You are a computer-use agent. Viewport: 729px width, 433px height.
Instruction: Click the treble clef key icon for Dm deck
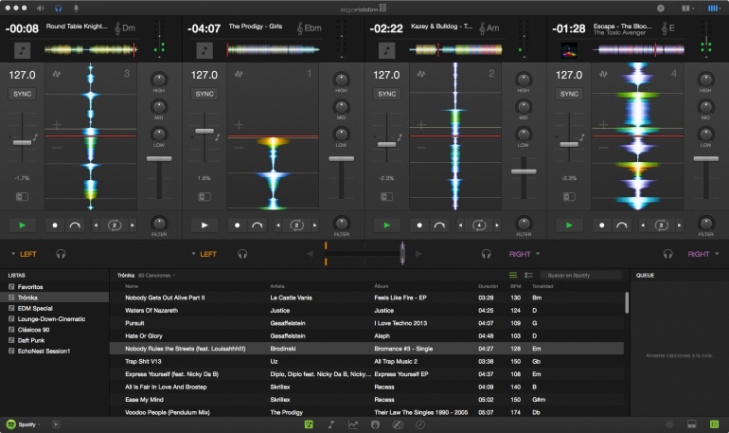[118, 28]
